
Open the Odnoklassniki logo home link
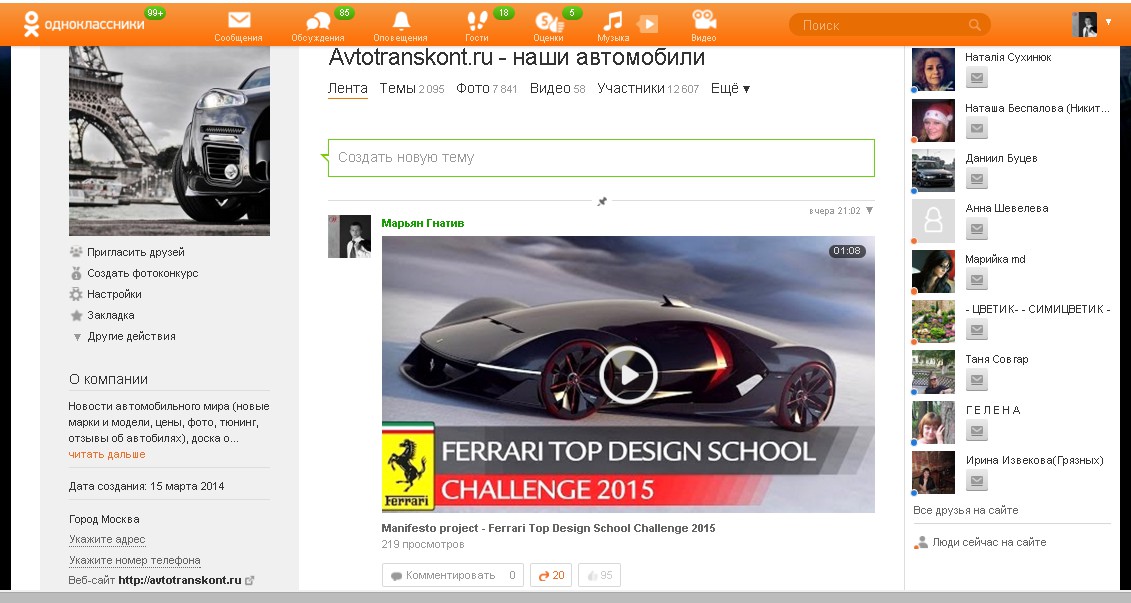pyautogui.click(x=84, y=24)
